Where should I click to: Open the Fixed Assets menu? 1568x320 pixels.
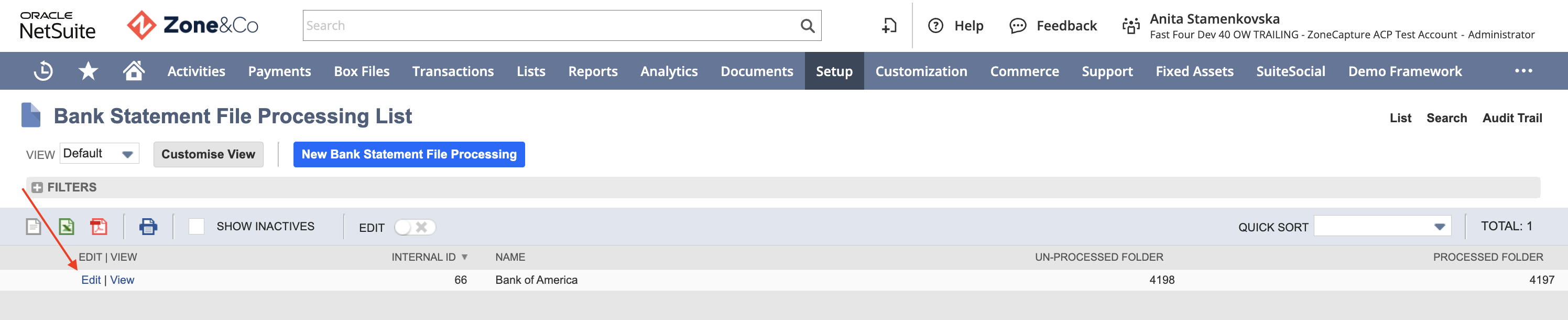click(x=1194, y=71)
